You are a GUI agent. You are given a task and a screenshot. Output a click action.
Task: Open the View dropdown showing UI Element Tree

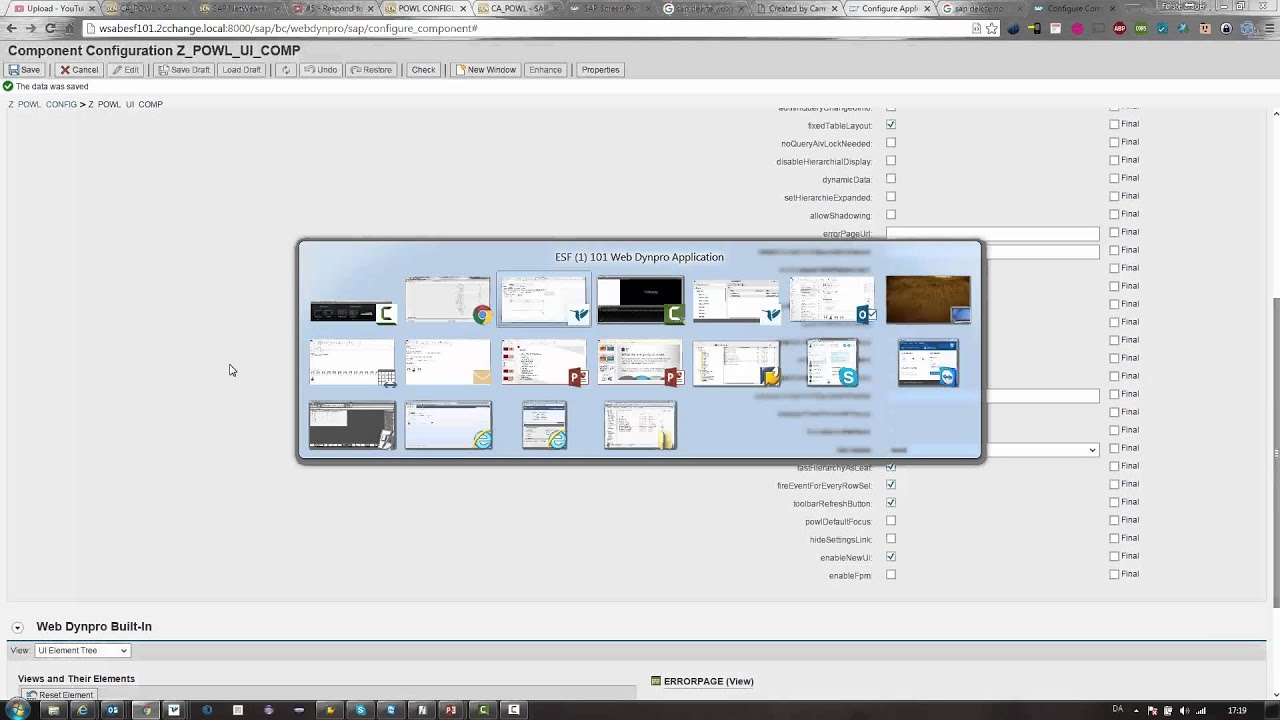click(x=82, y=650)
